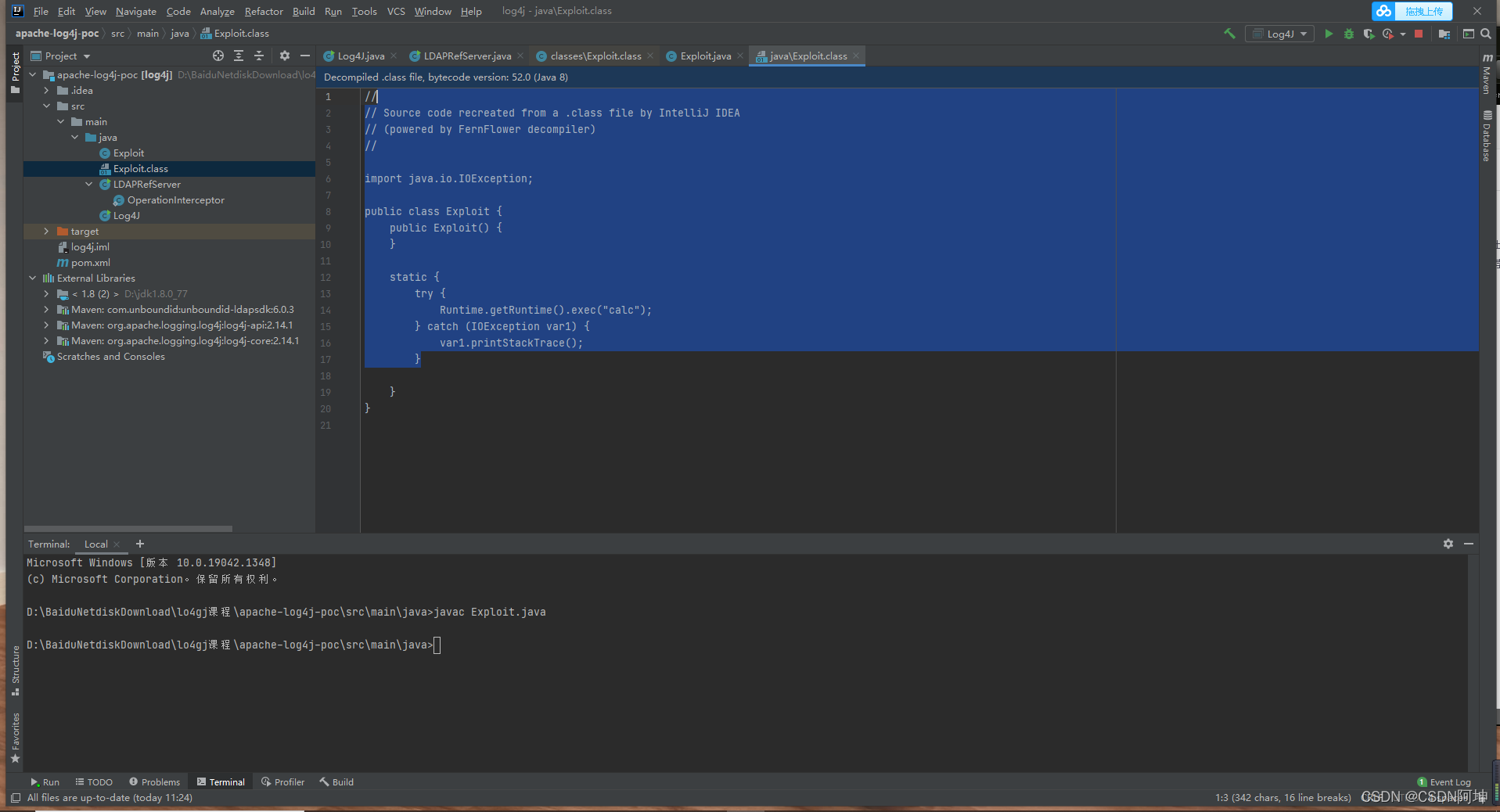Hide the Project panel with minus icon

click(x=305, y=56)
